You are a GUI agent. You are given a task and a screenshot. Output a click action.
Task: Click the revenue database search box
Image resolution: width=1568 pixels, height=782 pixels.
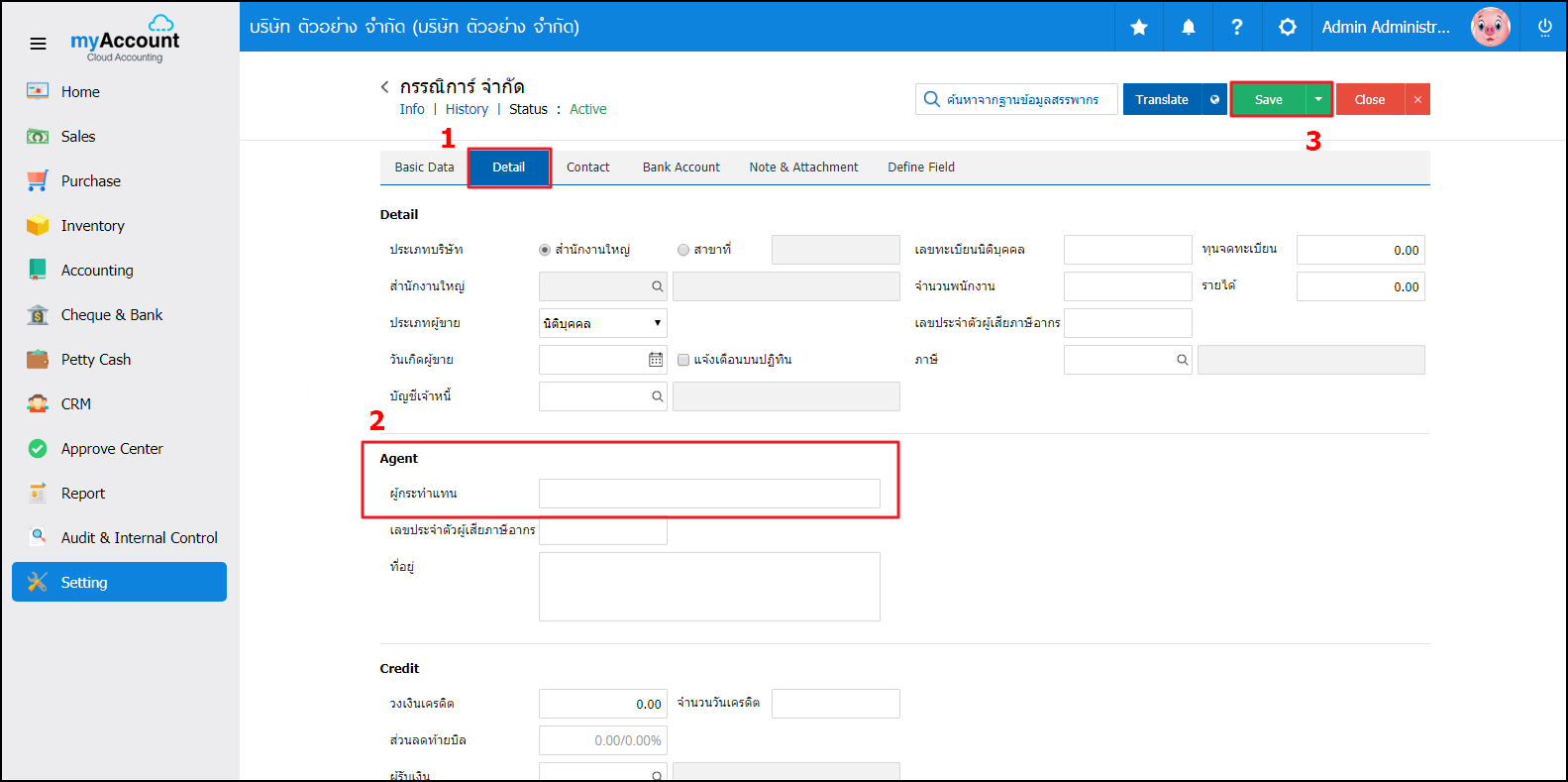tap(1016, 99)
